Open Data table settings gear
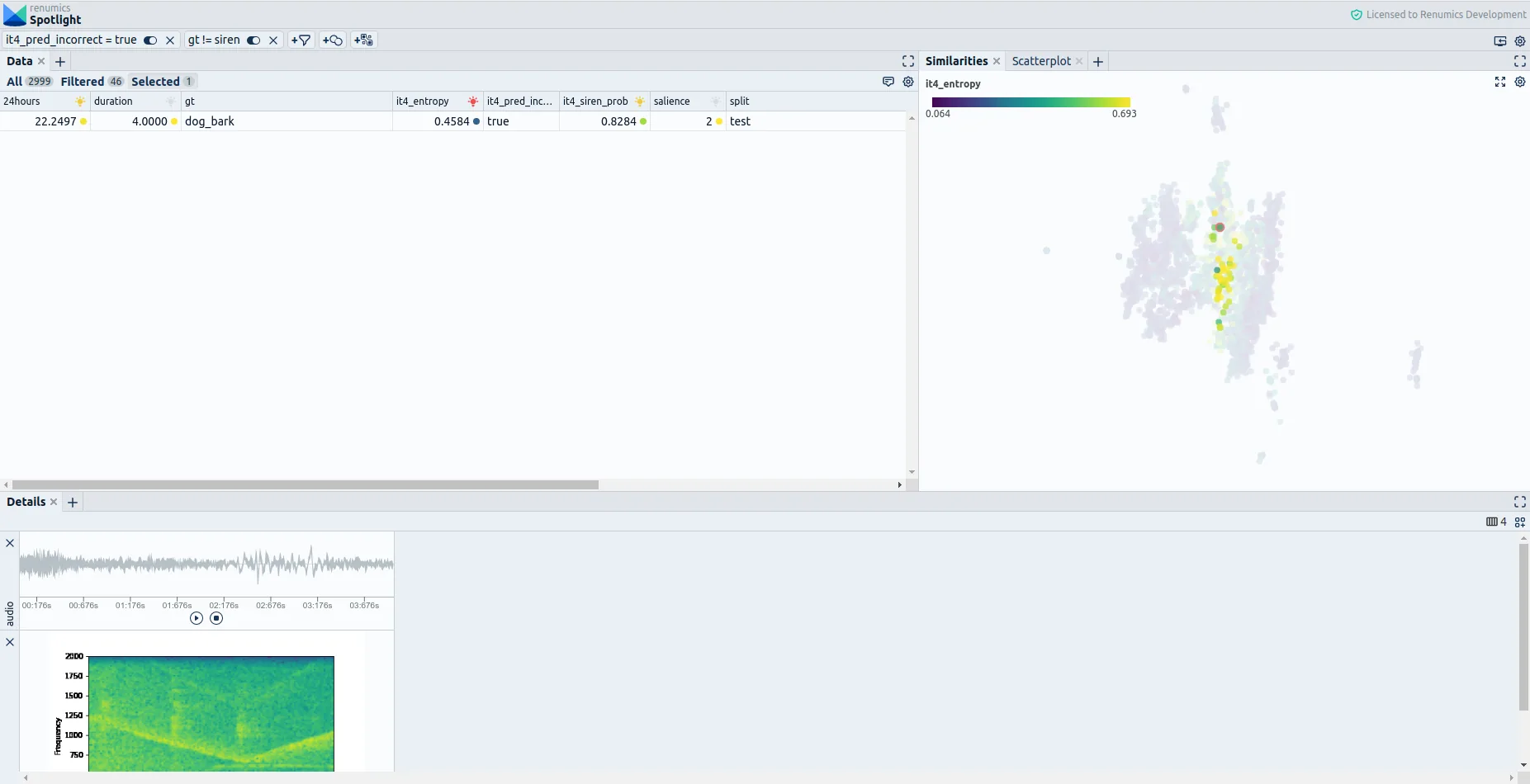This screenshot has width=1530, height=784. (x=908, y=82)
